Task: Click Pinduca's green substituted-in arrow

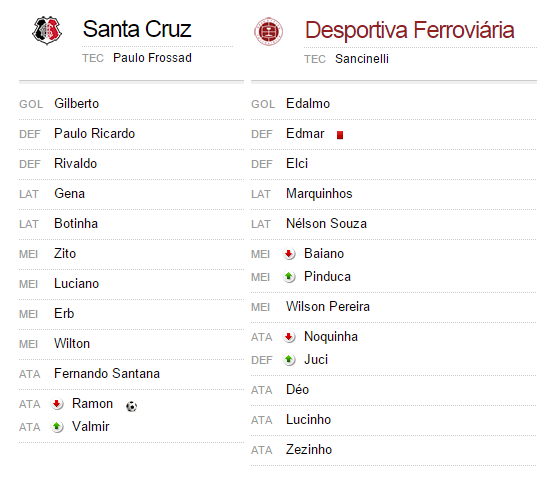Action: 289,277
